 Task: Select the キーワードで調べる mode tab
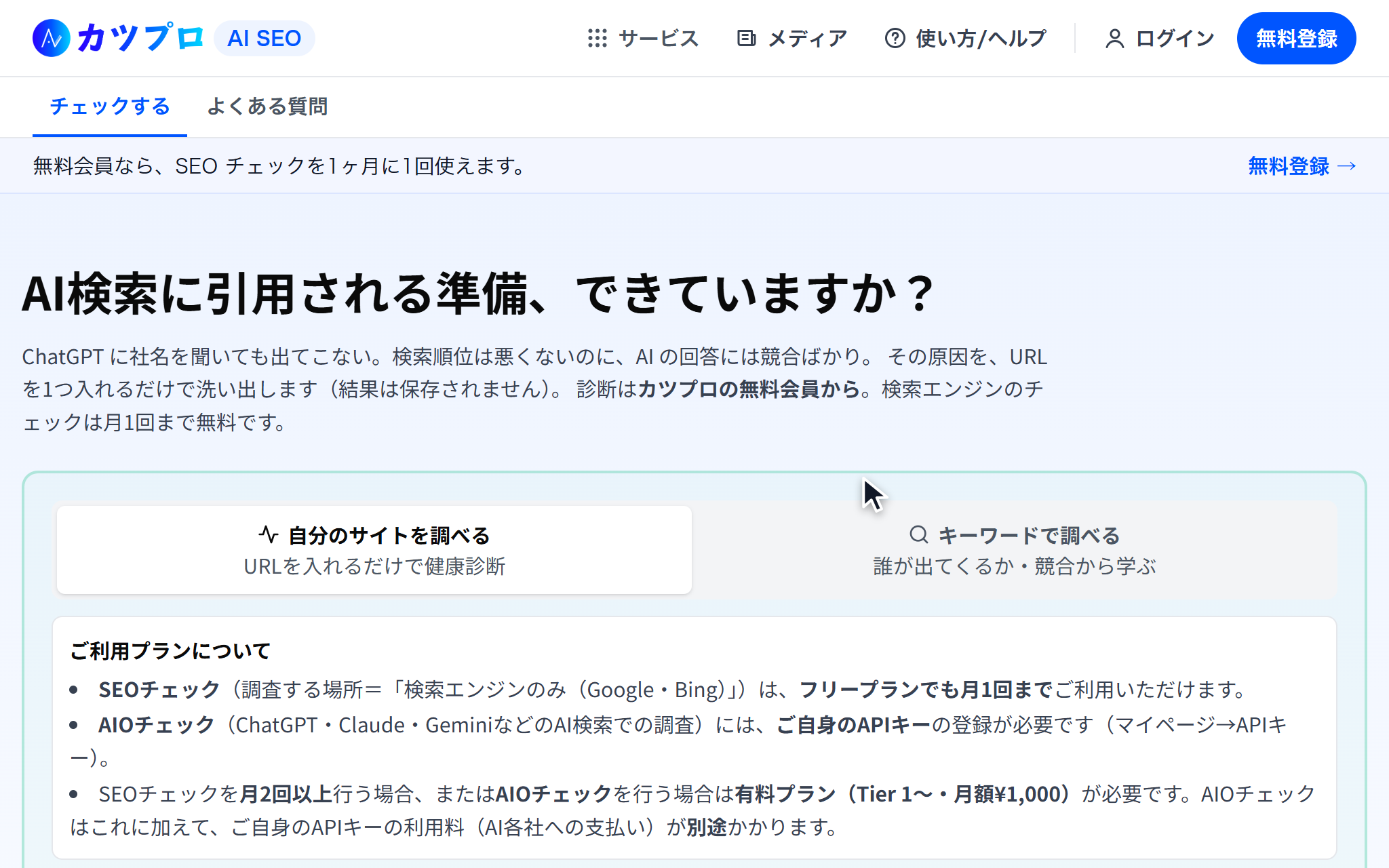1015,550
